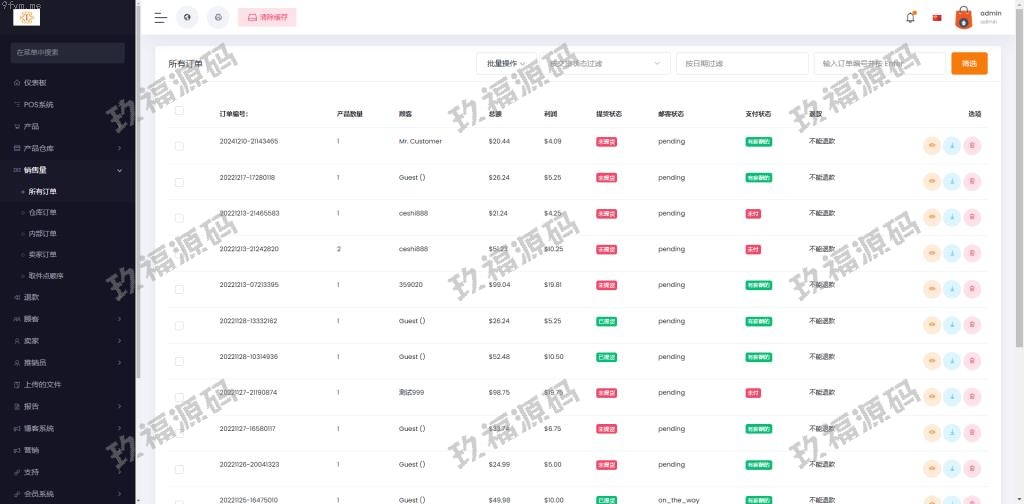Delete order 20221213-21465583 with trash icon
Viewport: 1024px width, 504px height.
pos(972,217)
